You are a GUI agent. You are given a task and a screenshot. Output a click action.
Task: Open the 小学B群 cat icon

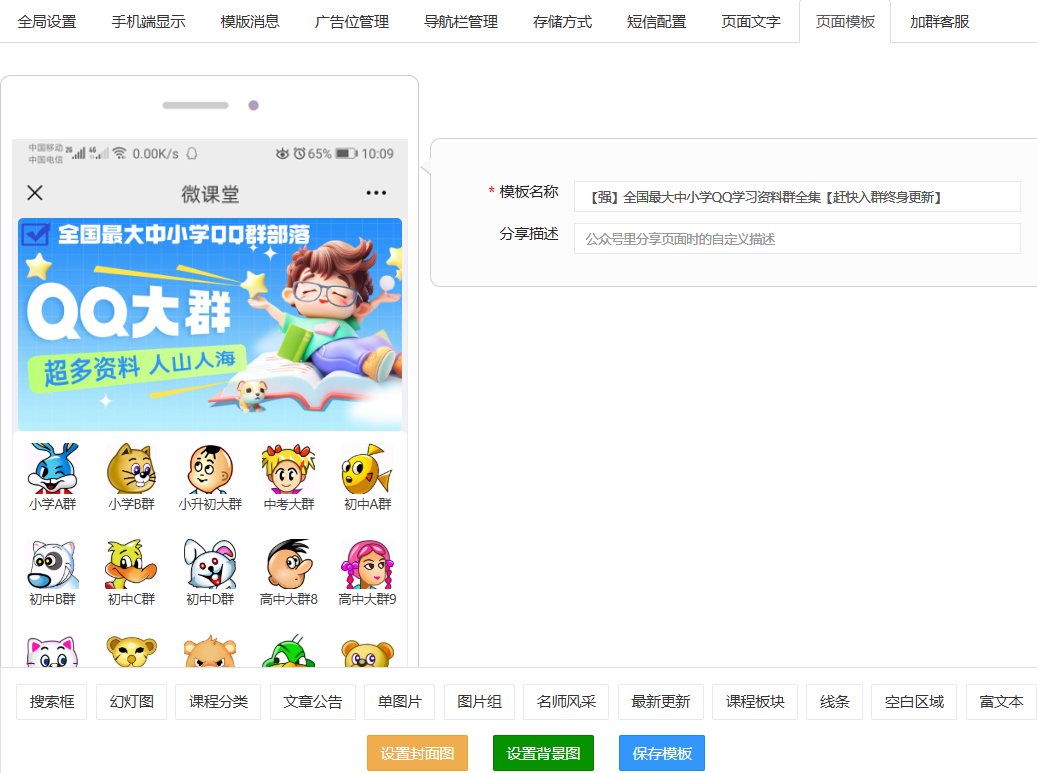pos(131,469)
